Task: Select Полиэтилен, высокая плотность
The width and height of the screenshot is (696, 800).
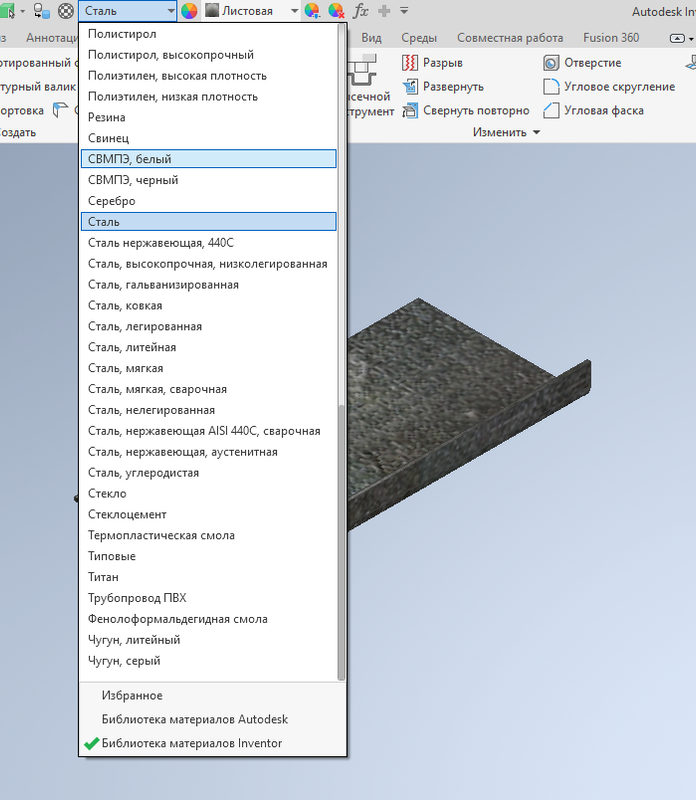Action: 209,76
